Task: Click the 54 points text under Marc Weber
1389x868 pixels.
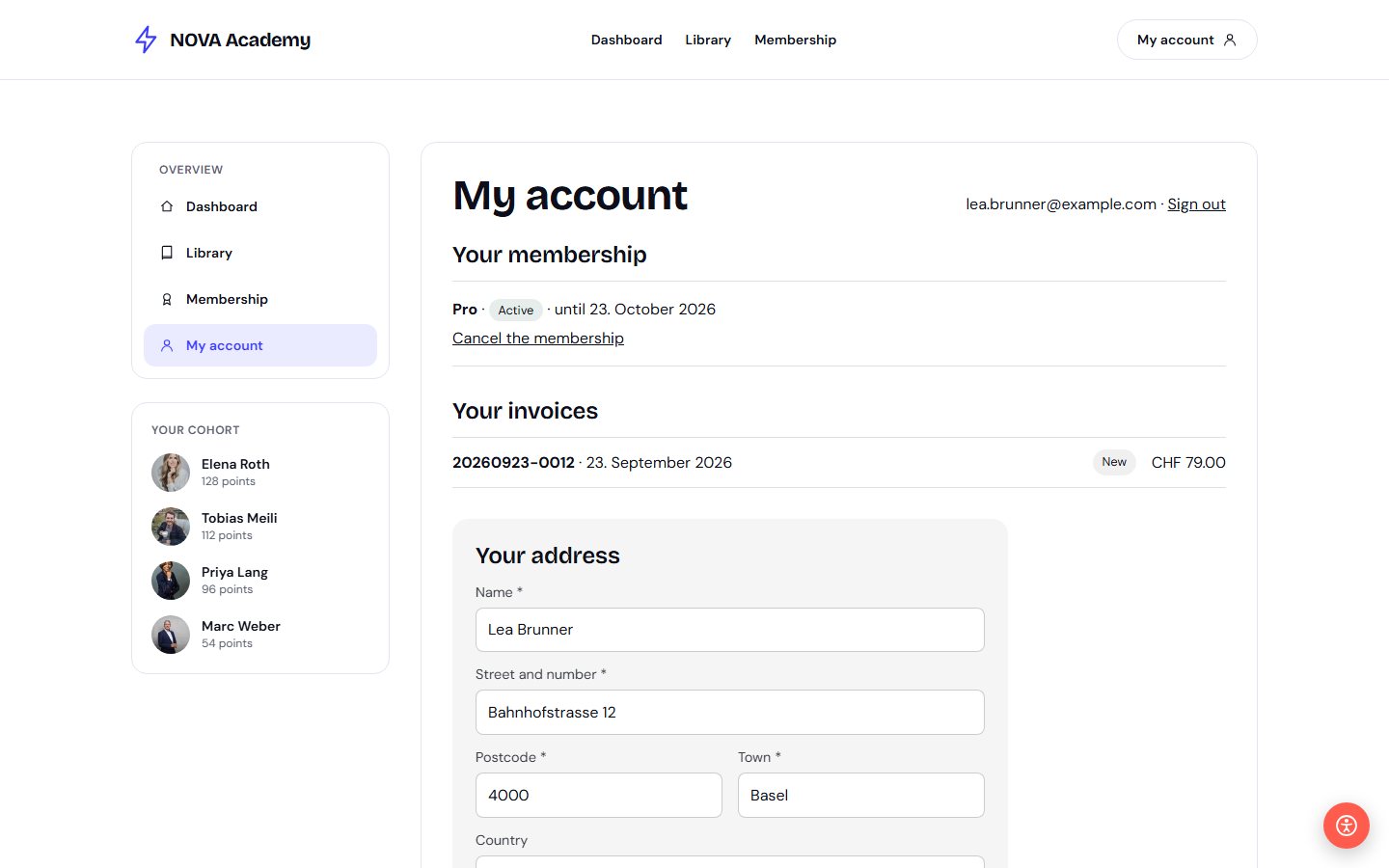Action: pyautogui.click(x=227, y=643)
